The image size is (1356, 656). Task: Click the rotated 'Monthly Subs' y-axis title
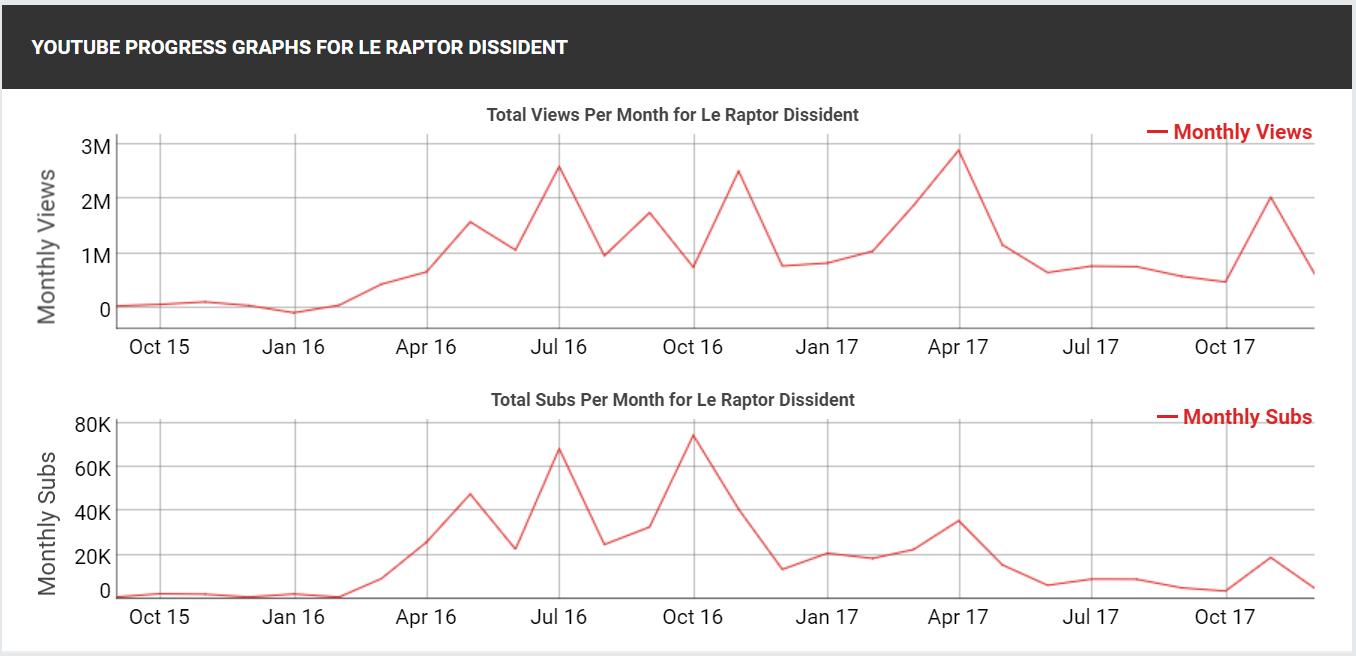click(x=46, y=524)
